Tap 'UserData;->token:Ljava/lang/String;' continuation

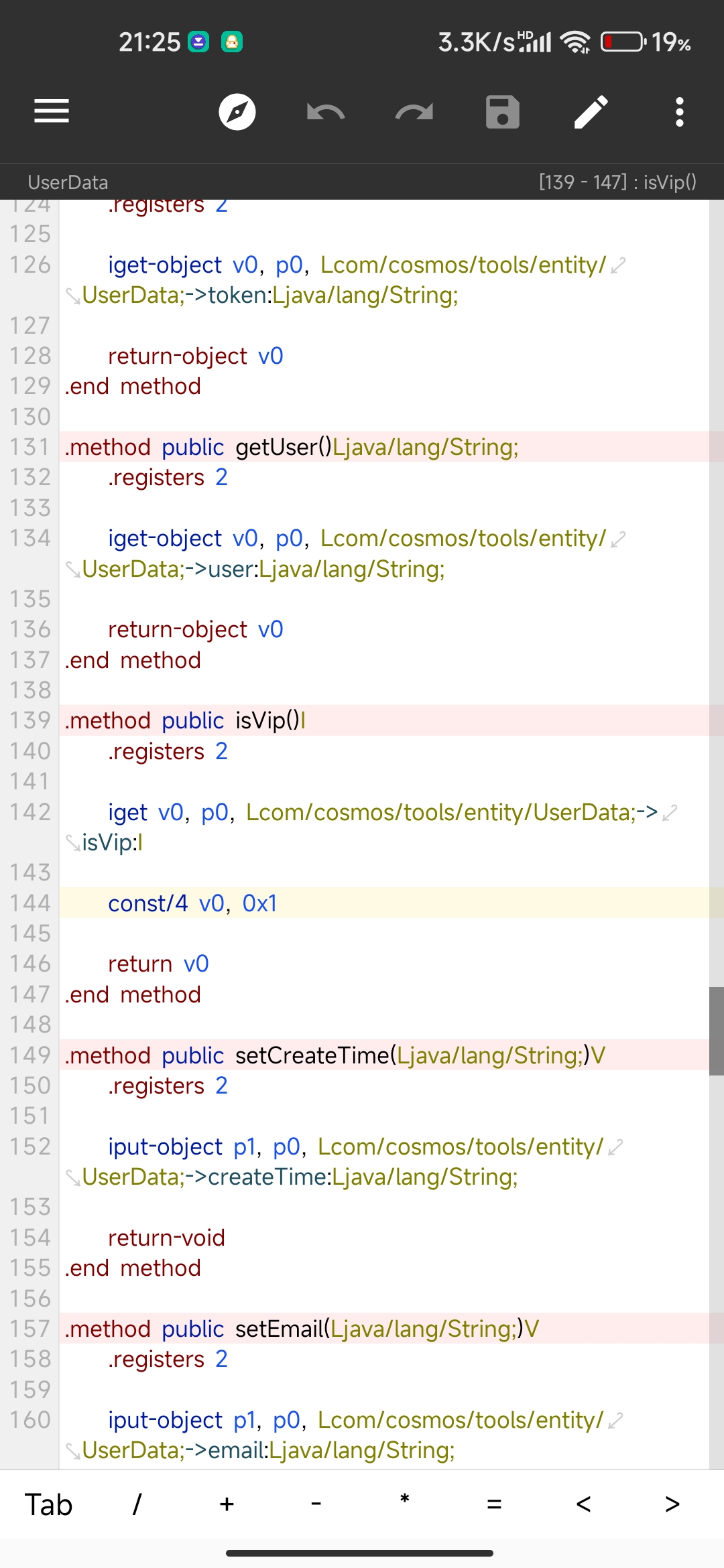click(x=270, y=295)
